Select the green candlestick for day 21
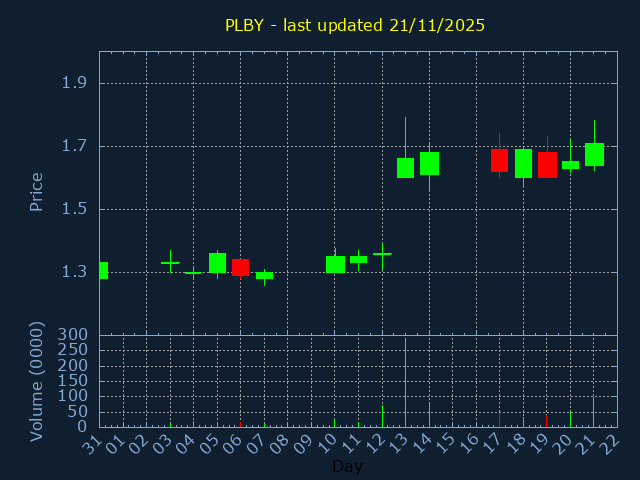640x480 pixels. (x=594, y=154)
